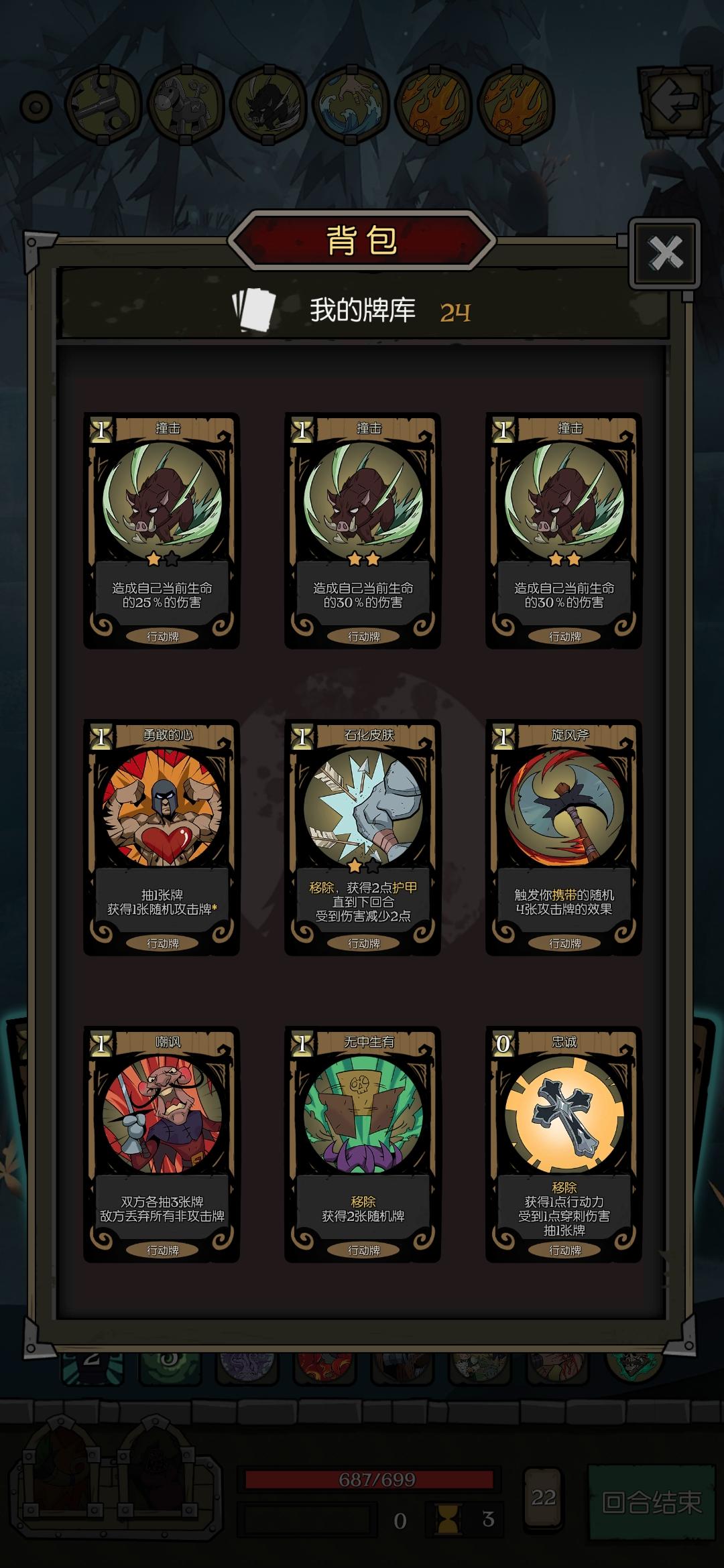Viewport: 724px width, 1568px height.
Task: Close the 背包 backpack panel
Action: tap(665, 253)
